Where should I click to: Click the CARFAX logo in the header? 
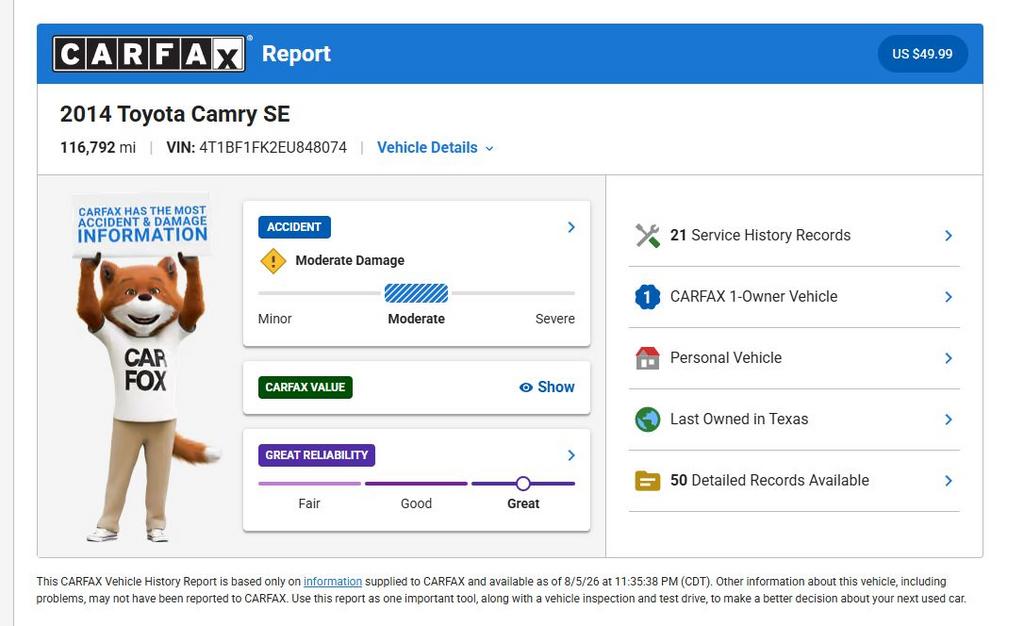149,54
